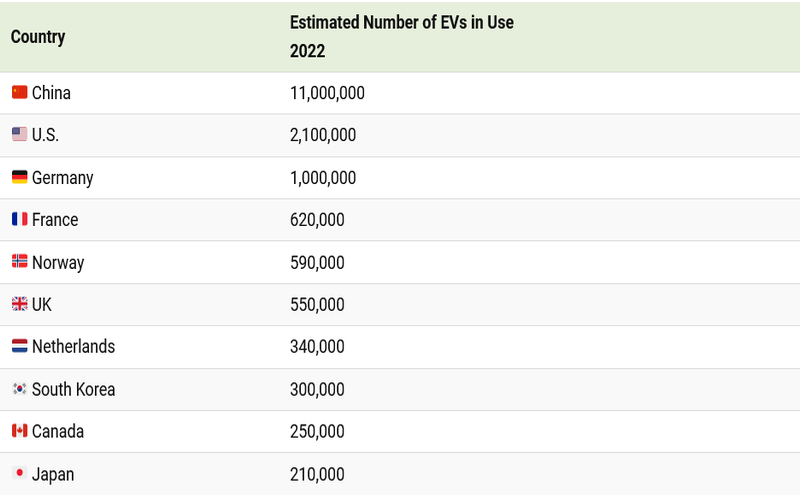Click the 620,000 value for France

(x=317, y=220)
